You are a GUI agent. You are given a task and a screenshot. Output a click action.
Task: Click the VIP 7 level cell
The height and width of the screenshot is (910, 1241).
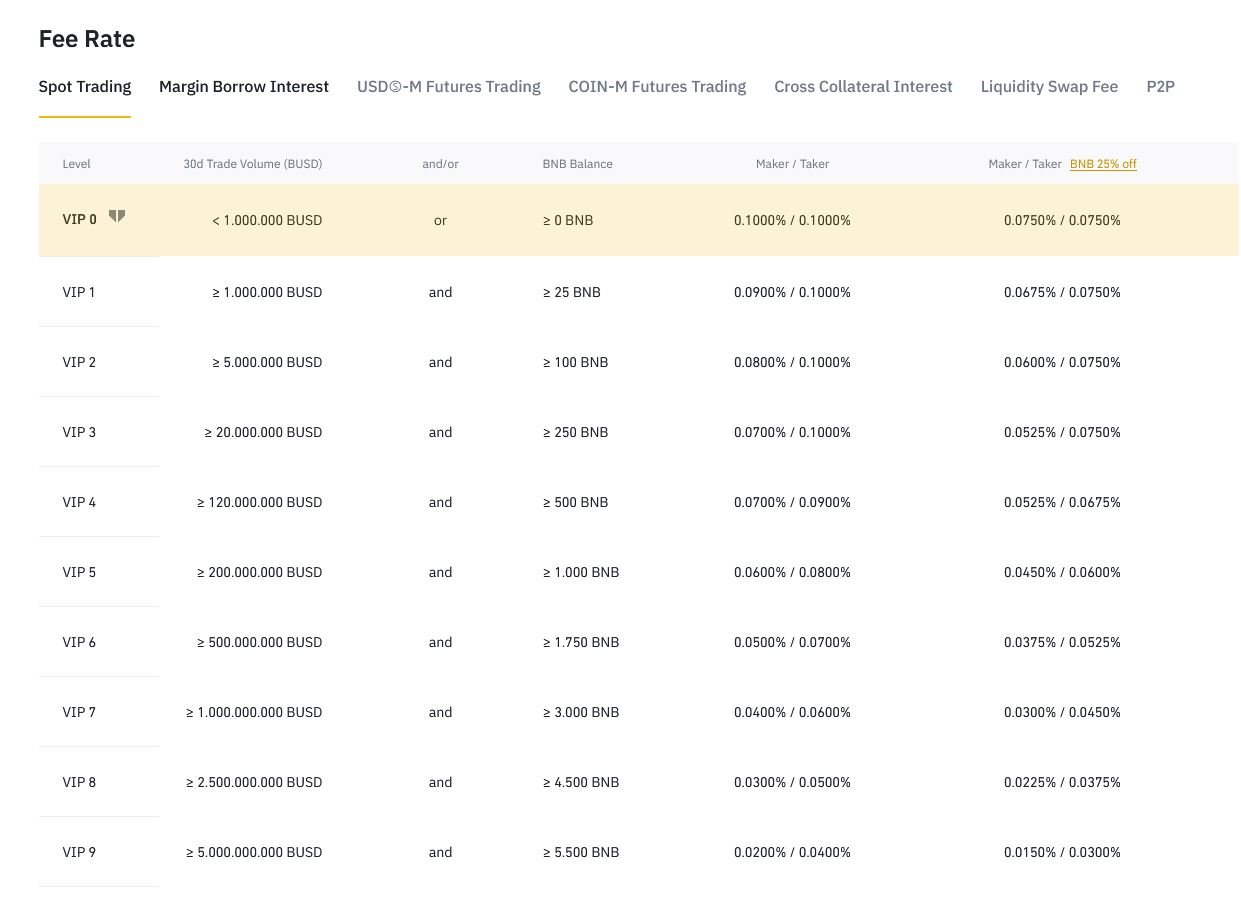point(79,712)
